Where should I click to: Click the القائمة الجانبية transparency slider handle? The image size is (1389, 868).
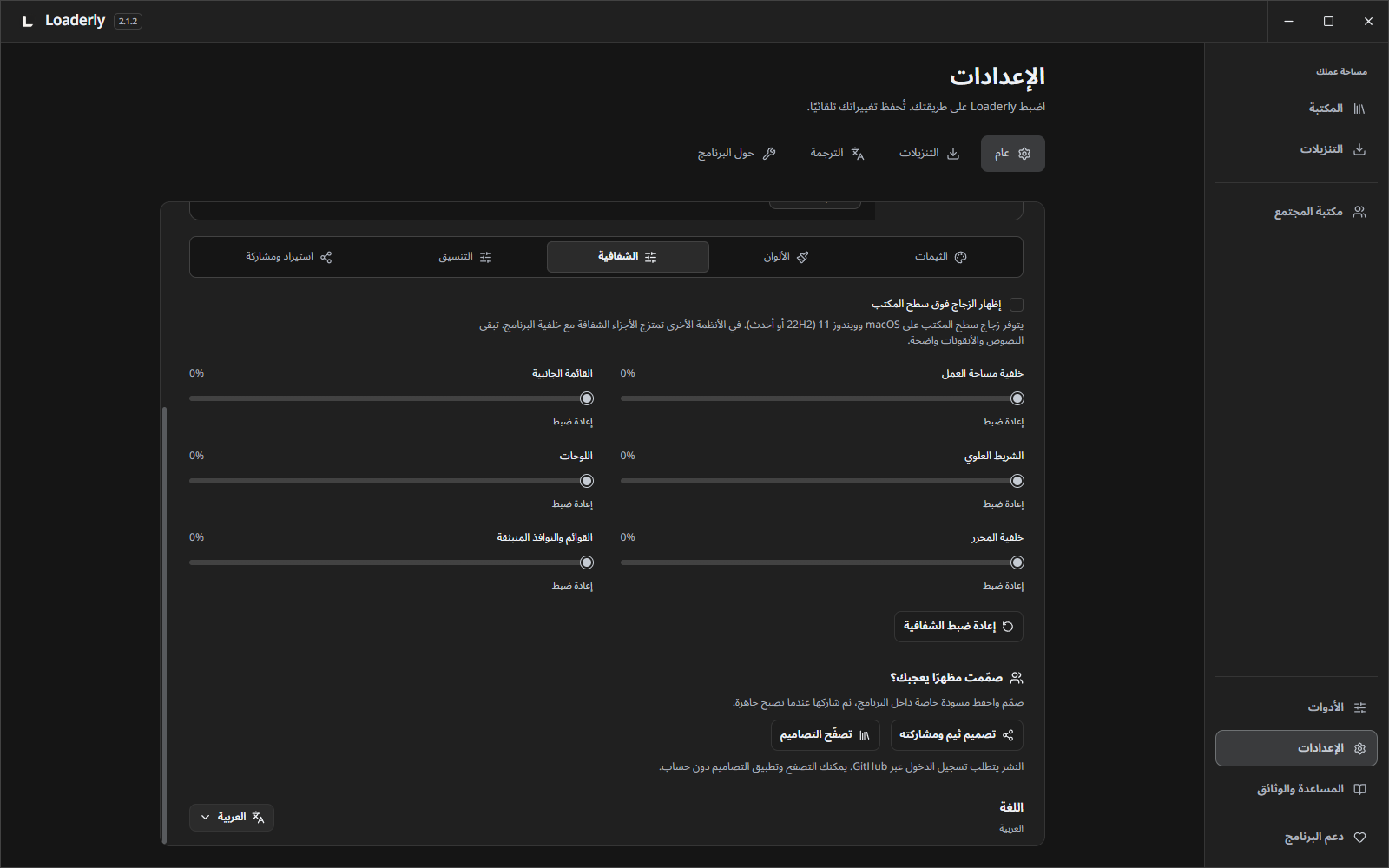(x=587, y=398)
